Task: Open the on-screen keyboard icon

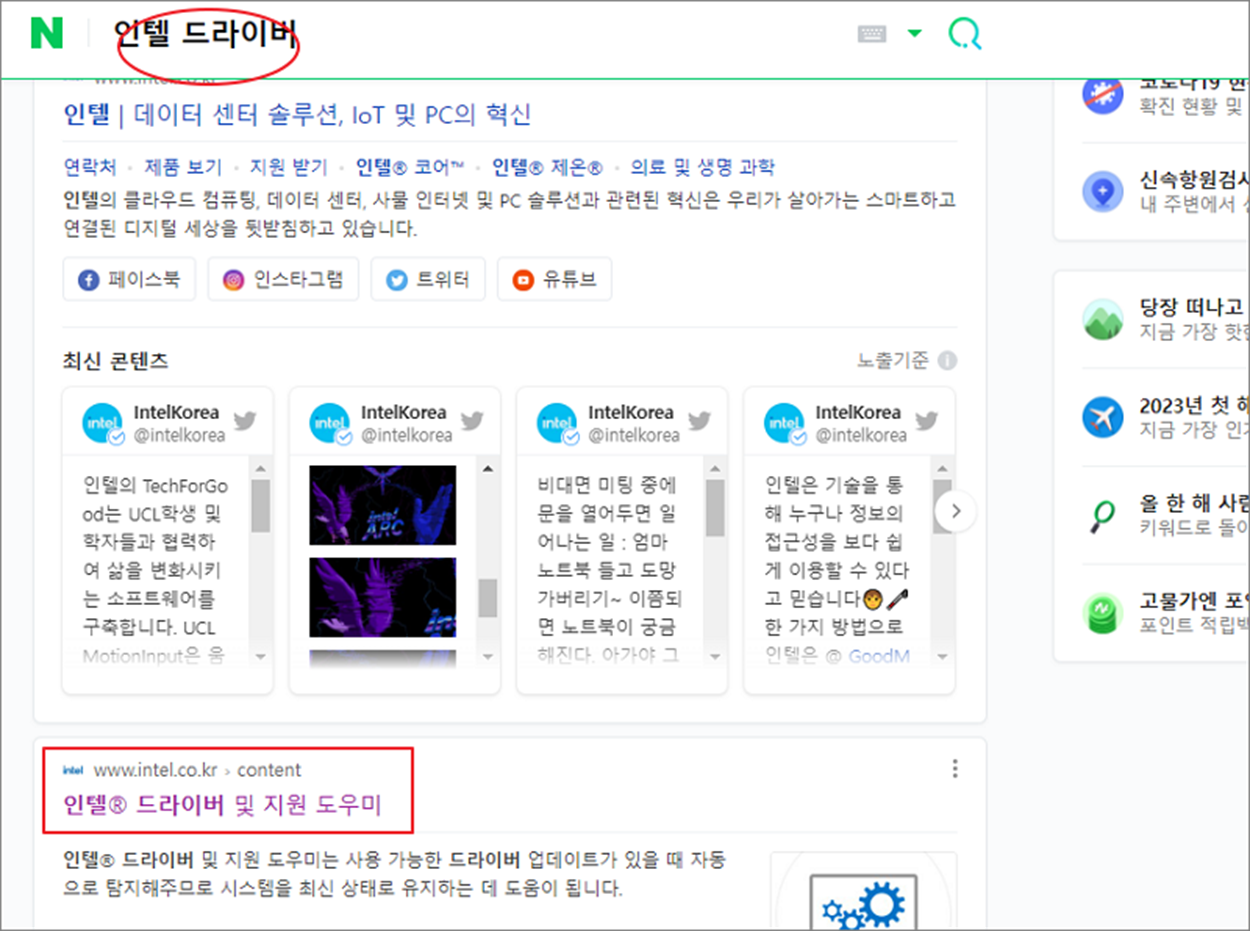Action: [872, 34]
